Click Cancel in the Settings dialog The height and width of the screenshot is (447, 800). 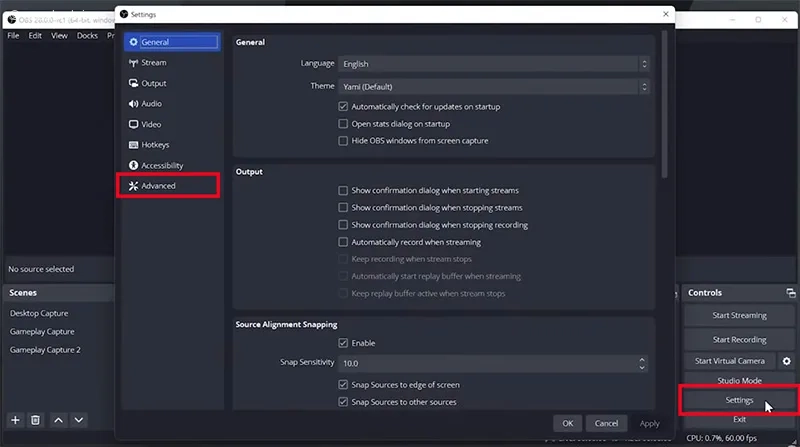pos(606,424)
